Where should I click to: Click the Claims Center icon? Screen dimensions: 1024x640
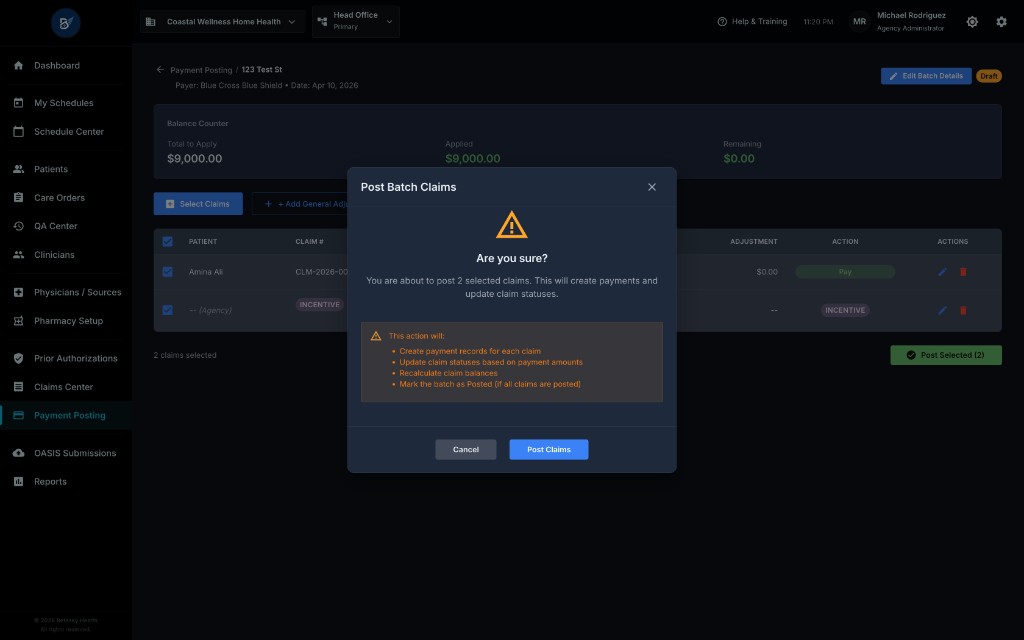18,387
